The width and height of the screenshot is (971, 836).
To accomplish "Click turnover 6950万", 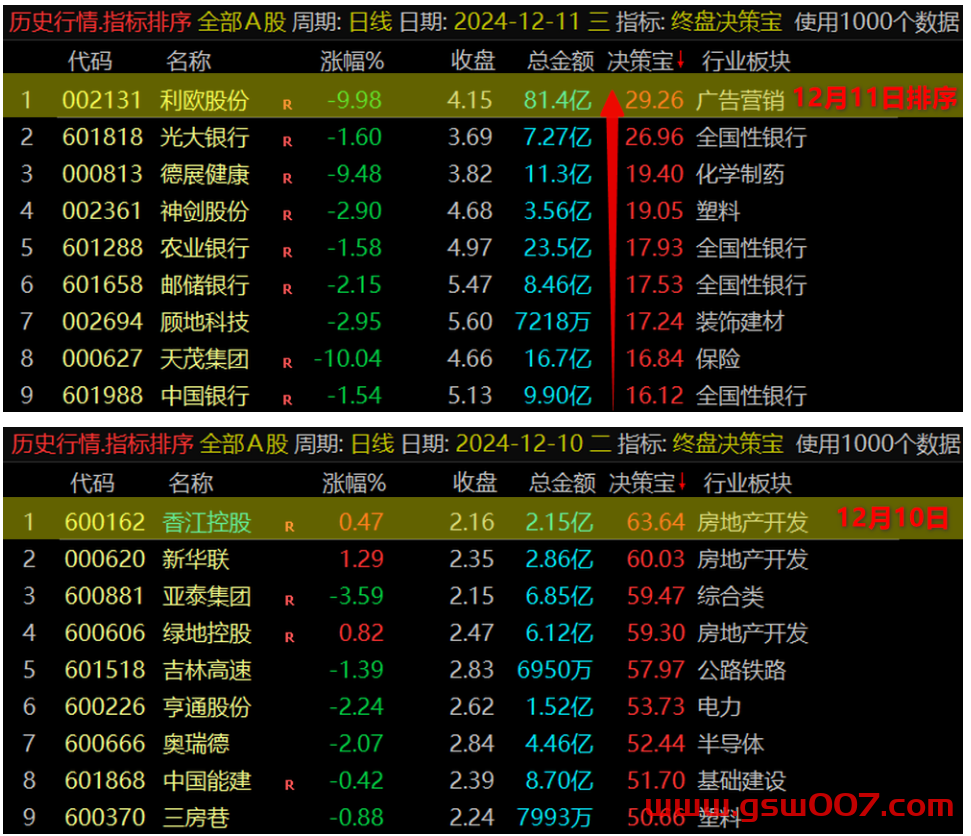I will coord(554,670).
